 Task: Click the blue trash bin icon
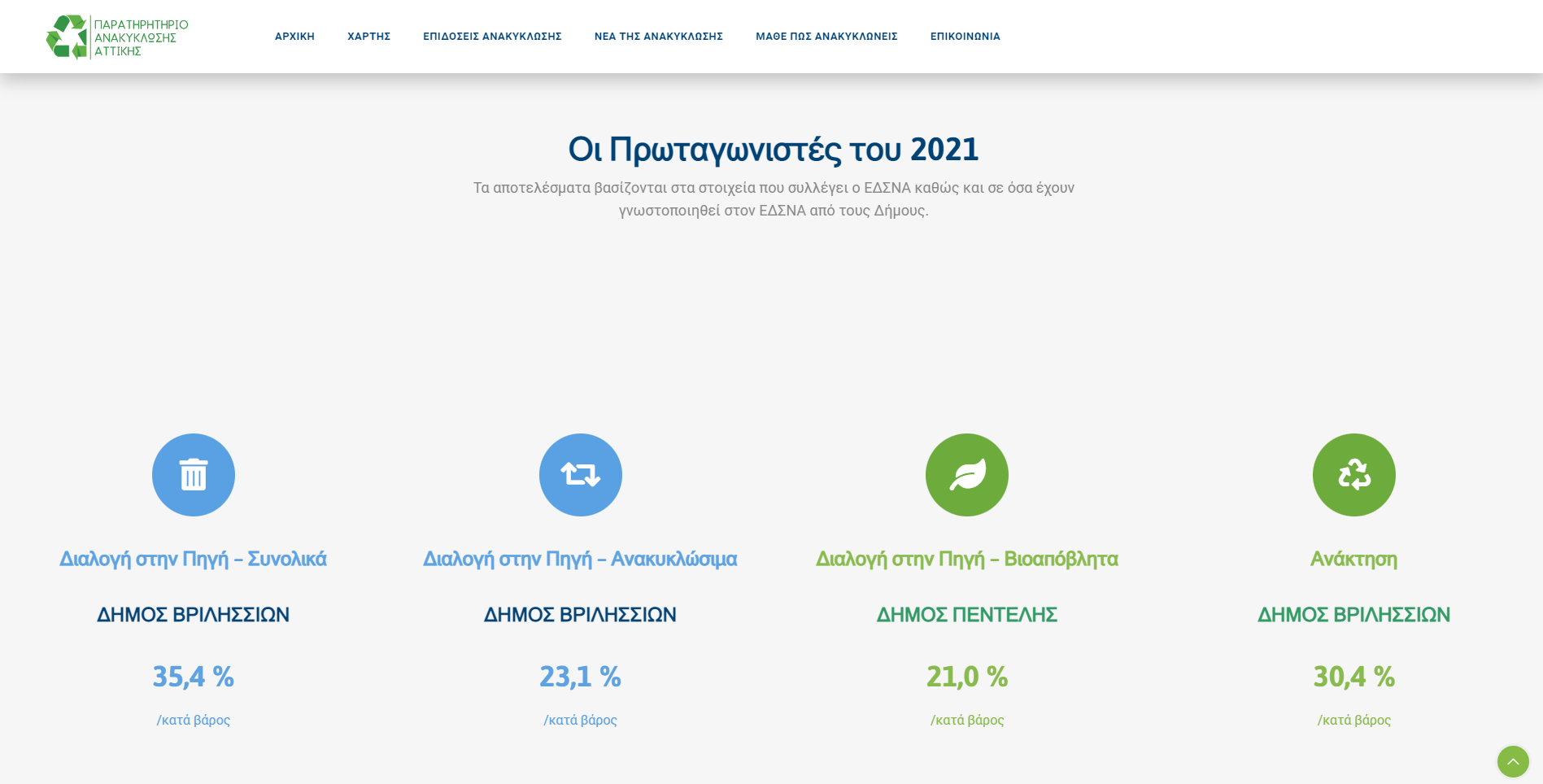point(194,475)
